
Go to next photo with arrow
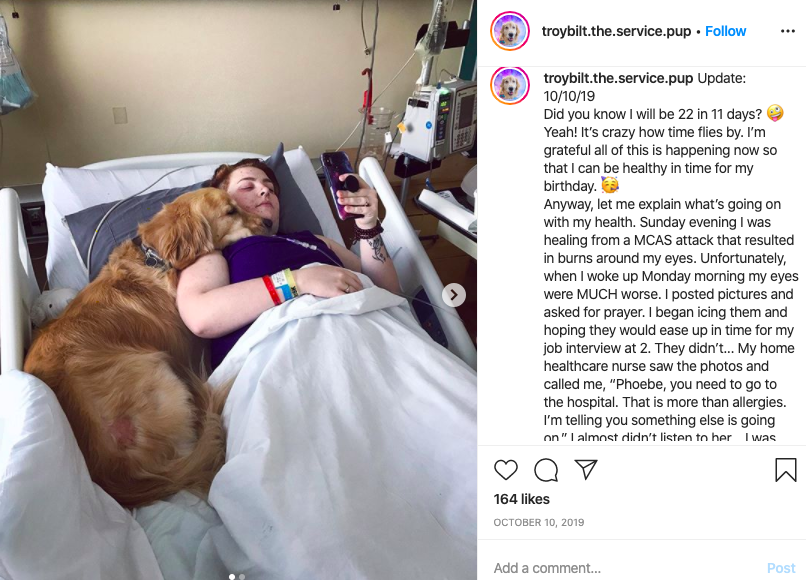[x=454, y=295]
